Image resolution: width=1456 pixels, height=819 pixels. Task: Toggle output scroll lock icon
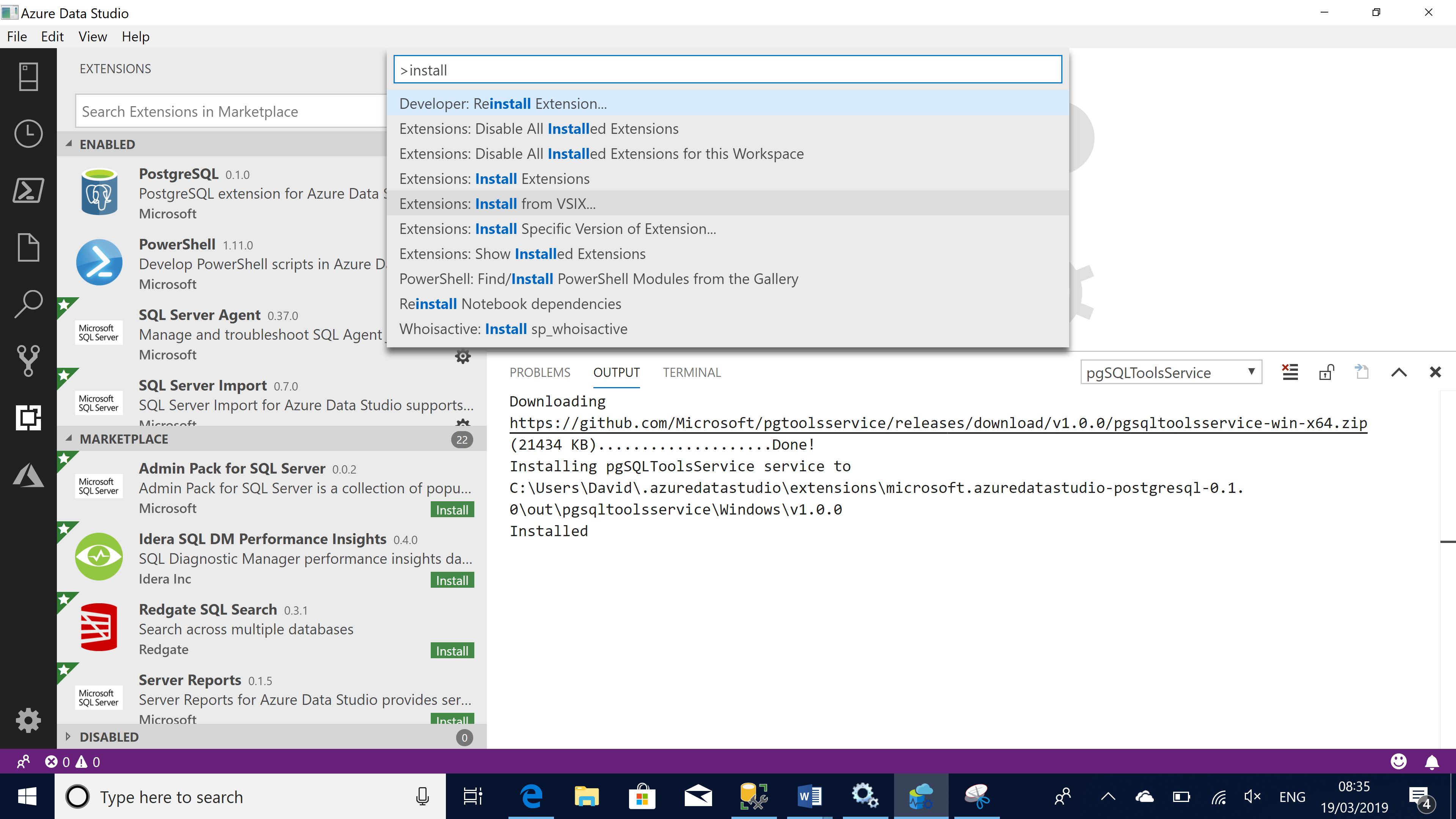click(1326, 372)
